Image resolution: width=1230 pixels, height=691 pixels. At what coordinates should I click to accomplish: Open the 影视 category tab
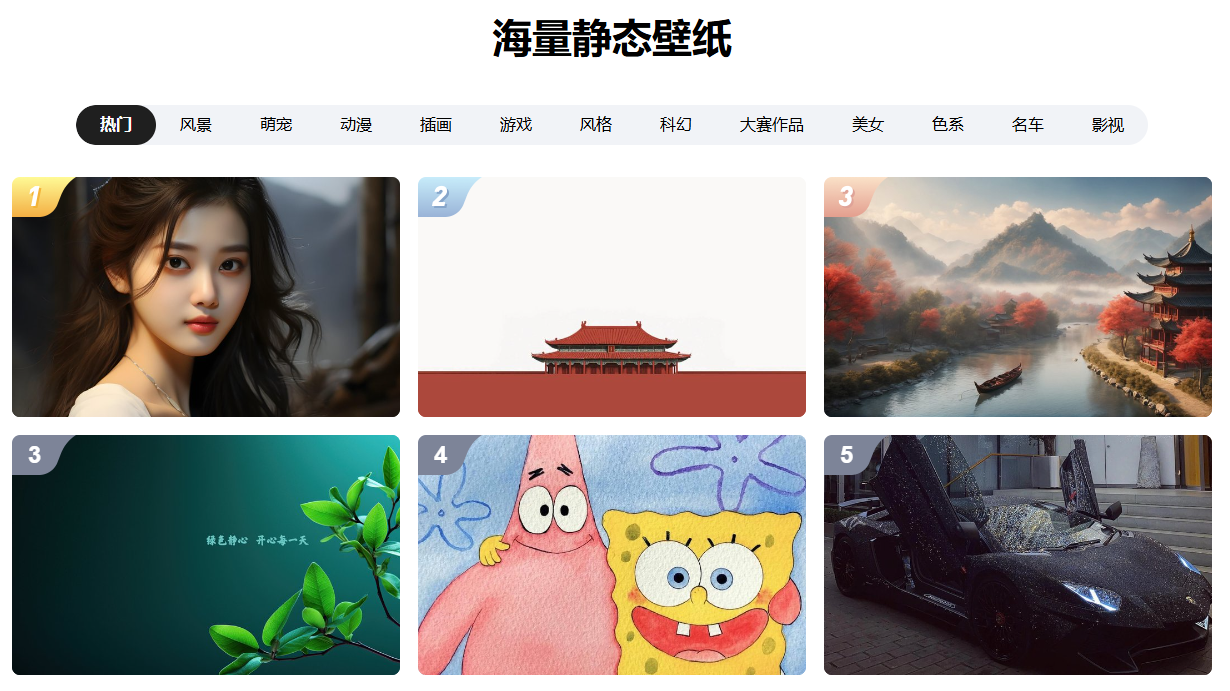click(1108, 125)
